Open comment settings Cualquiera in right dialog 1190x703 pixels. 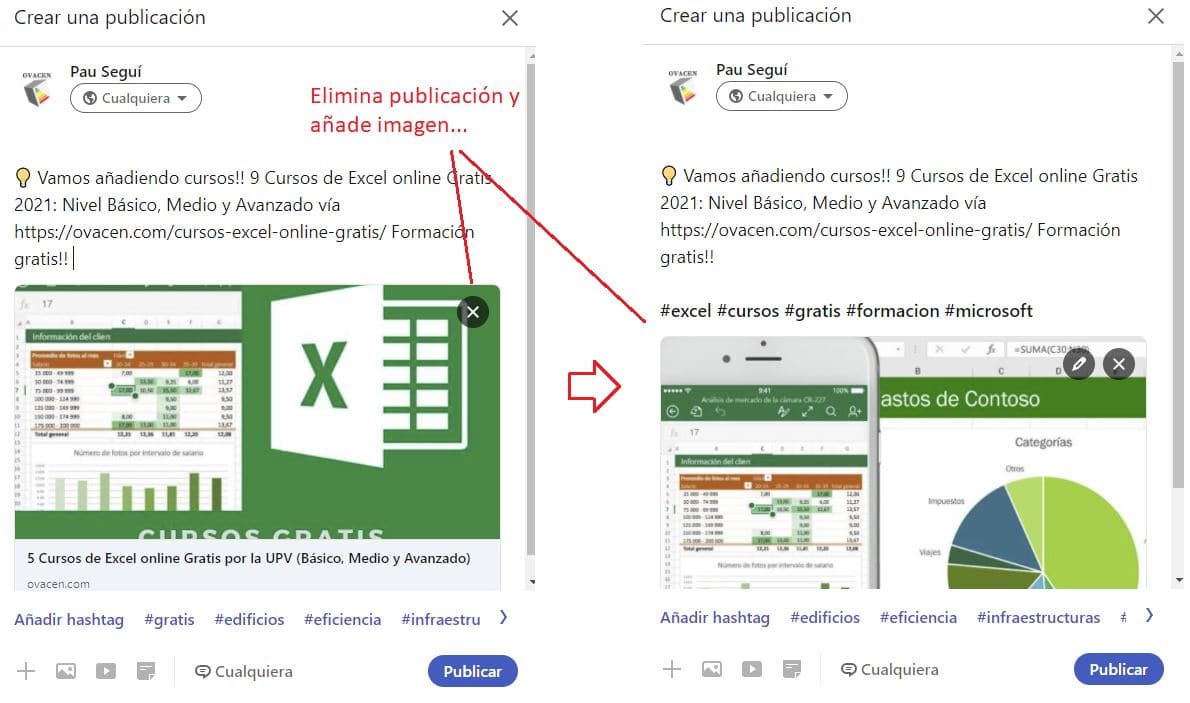[x=889, y=670]
